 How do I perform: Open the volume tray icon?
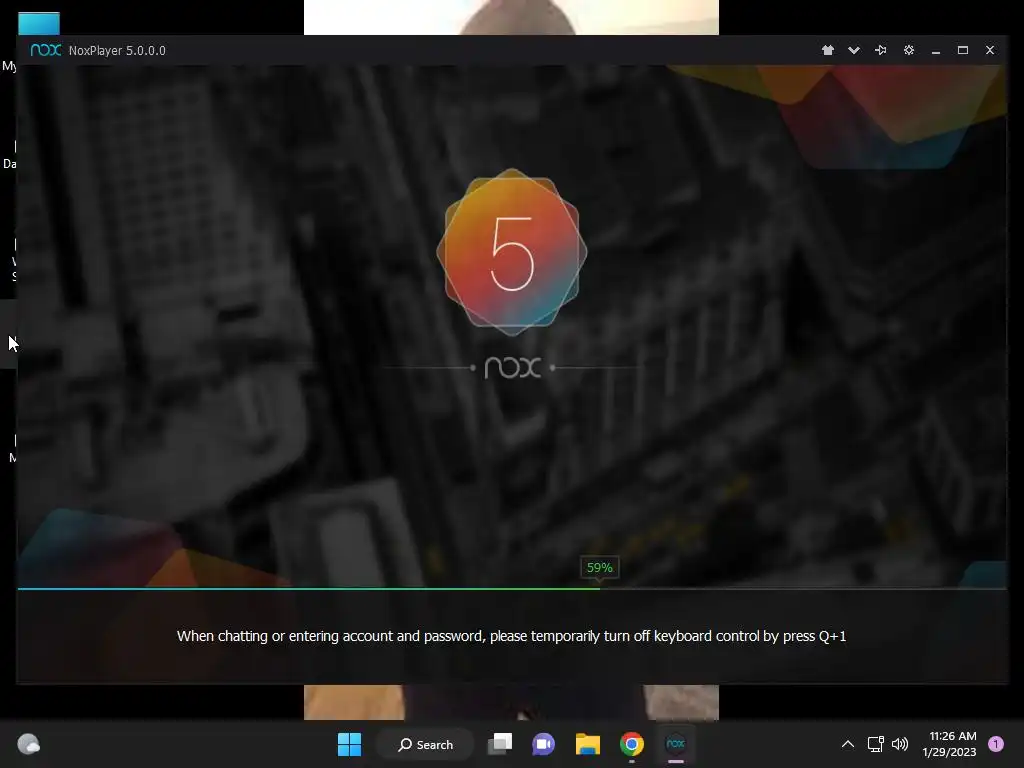point(900,744)
